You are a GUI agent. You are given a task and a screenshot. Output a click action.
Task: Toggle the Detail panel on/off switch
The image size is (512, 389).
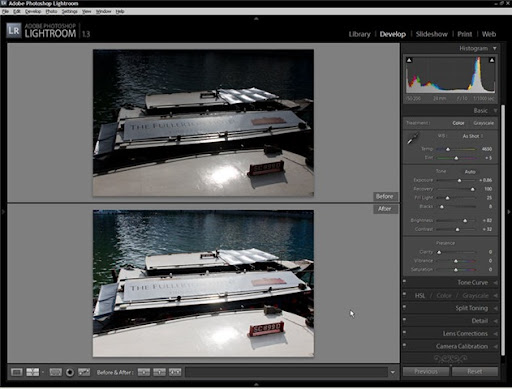tap(404, 319)
